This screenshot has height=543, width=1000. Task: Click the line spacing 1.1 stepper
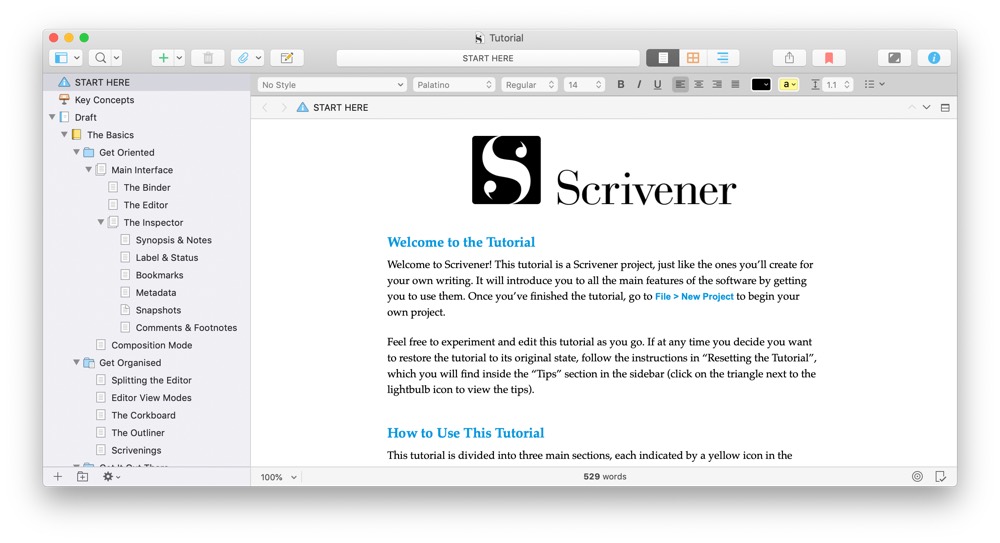[x=847, y=84]
